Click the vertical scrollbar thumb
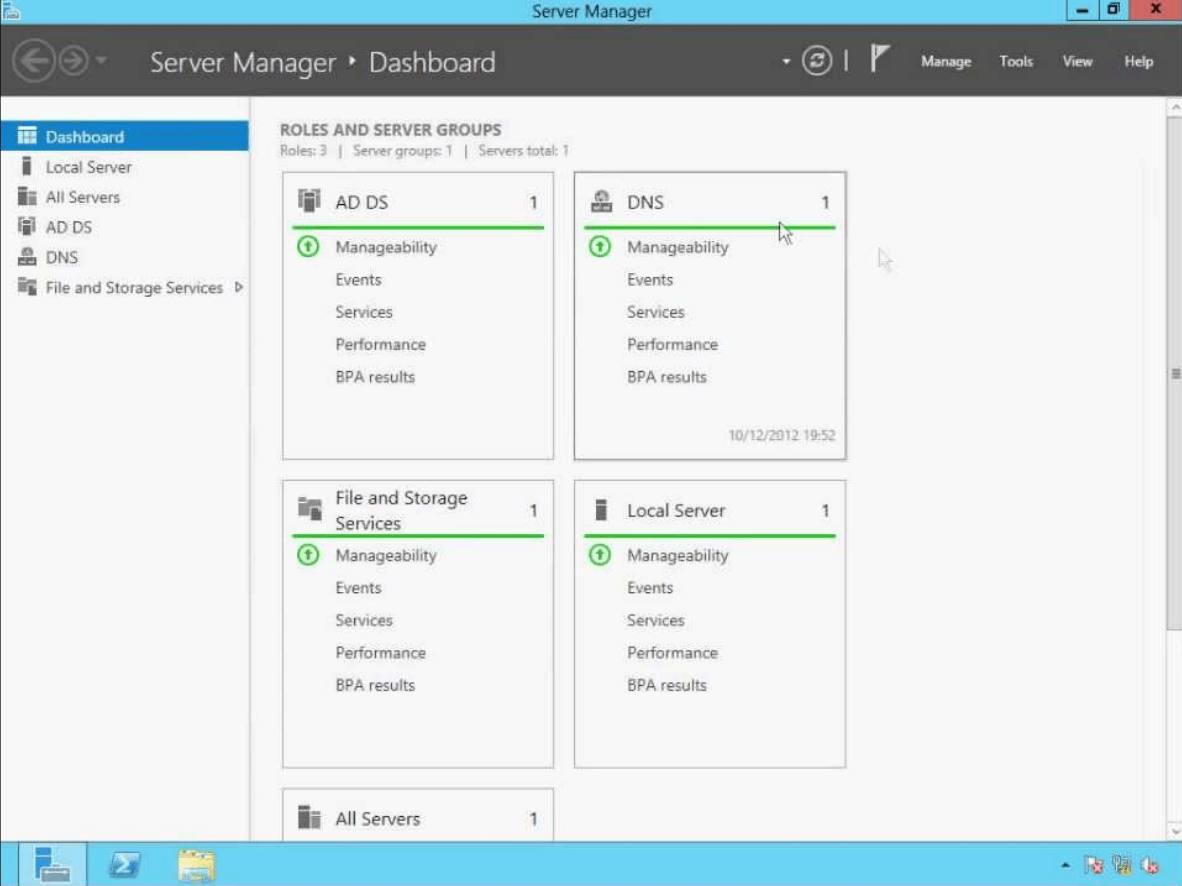1182x886 pixels. [x=1174, y=373]
